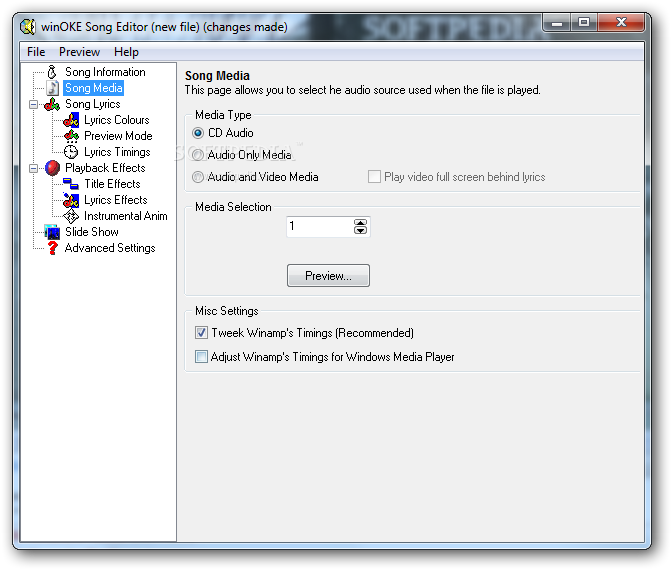Open Advanced Settings page
Screen dimensions: 672x570
coord(110,248)
